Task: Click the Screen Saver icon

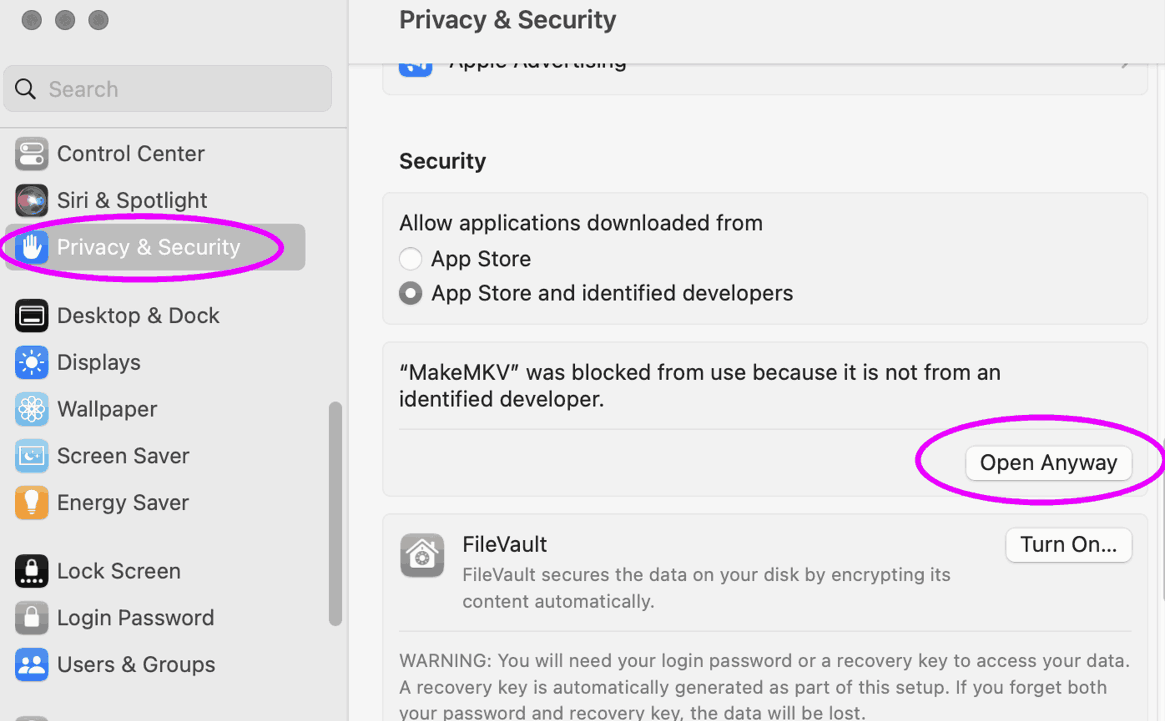Action: [31, 456]
